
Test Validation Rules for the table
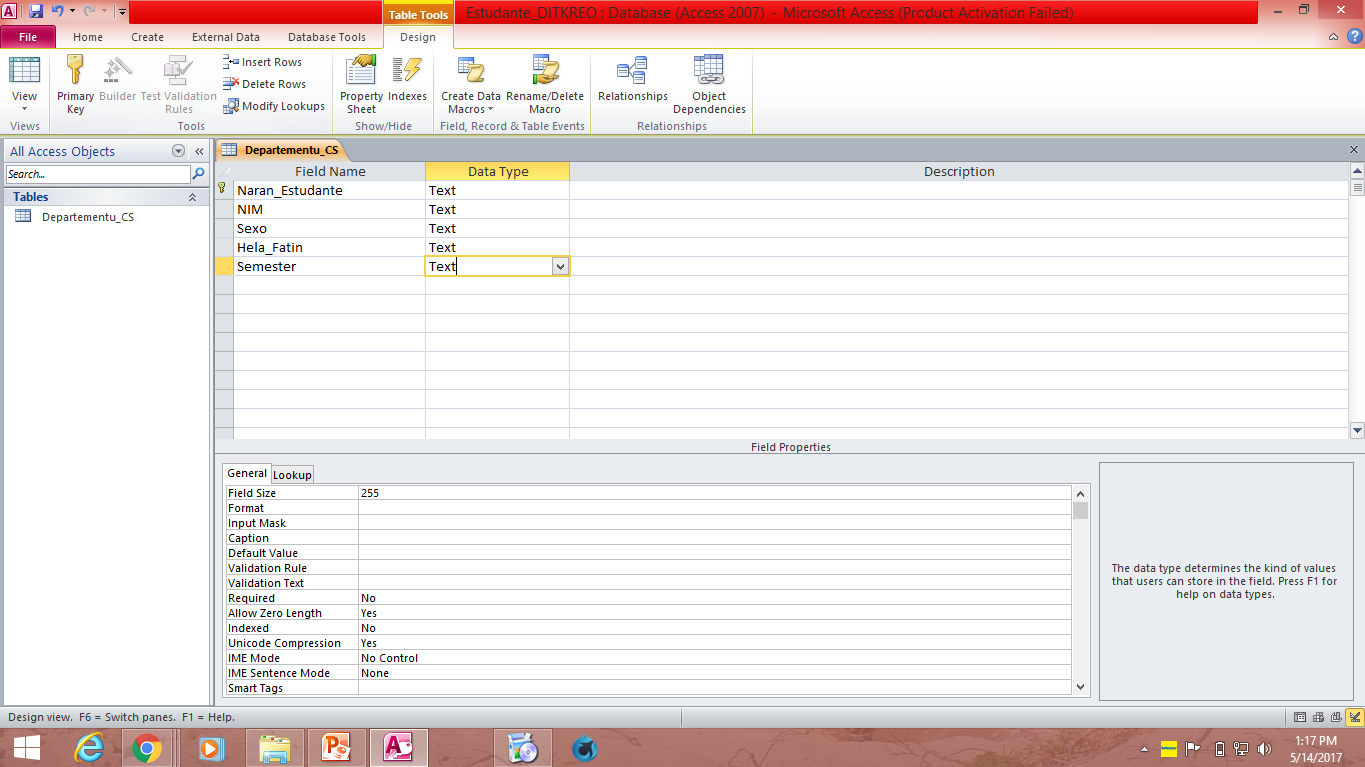point(179,84)
